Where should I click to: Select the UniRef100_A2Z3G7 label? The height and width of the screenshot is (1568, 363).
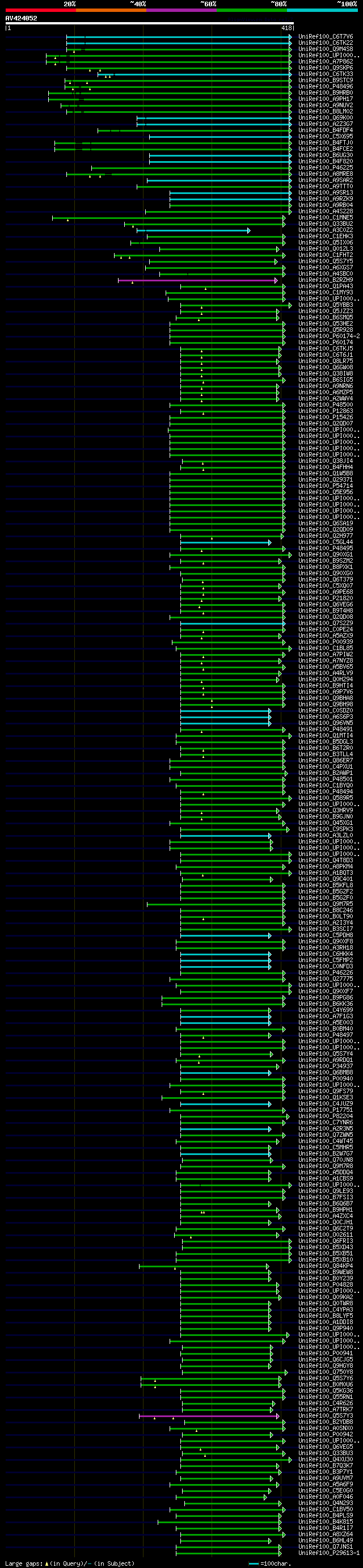(325, 124)
